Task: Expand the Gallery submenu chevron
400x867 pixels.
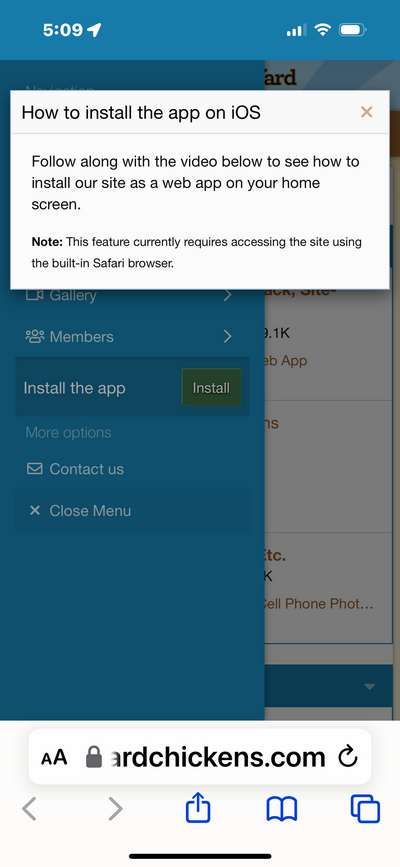Action: [227, 295]
